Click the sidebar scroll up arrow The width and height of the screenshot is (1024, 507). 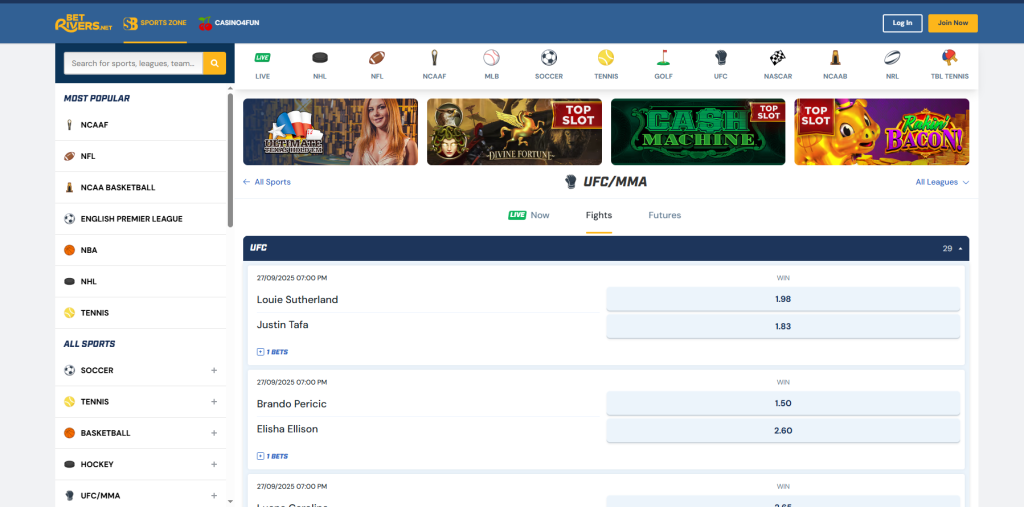[230, 88]
